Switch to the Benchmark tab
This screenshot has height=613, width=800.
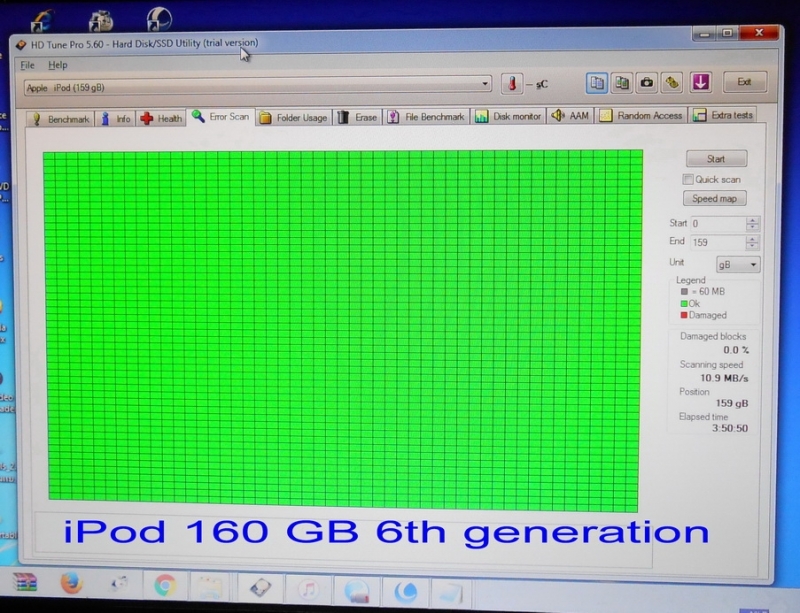60,119
